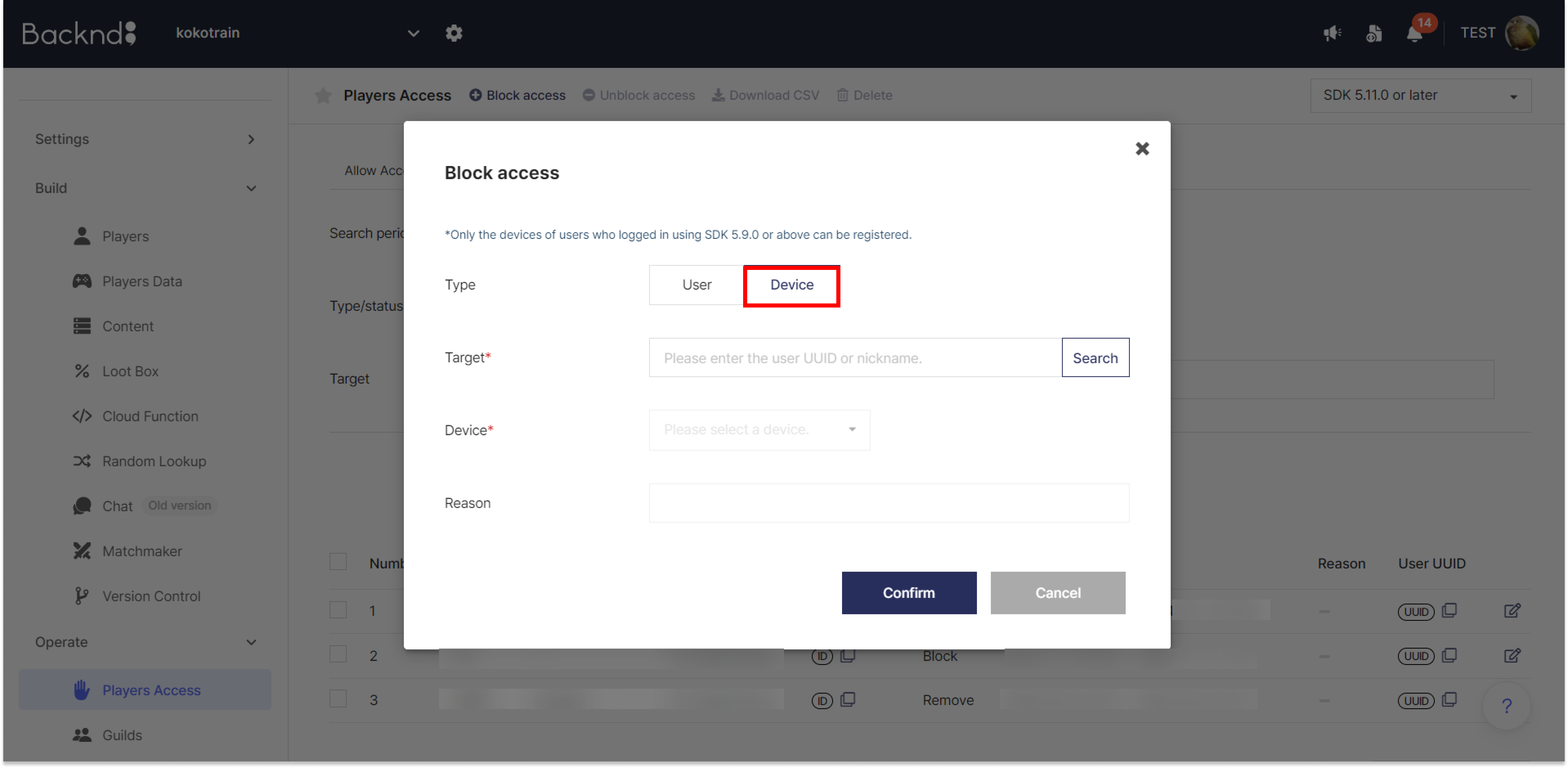This screenshot has height=768, width=1568.
Task: Edit row 1 with pencil icon
Action: [x=1512, y=610]
